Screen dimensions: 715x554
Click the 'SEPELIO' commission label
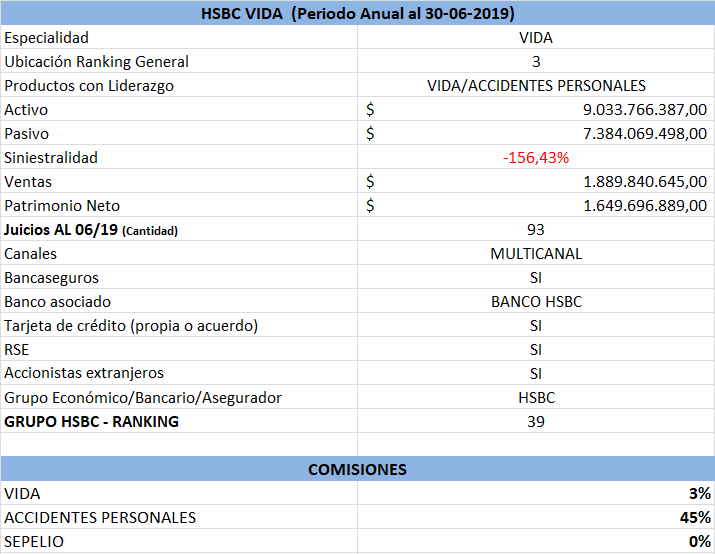click(x=34, y=542)
